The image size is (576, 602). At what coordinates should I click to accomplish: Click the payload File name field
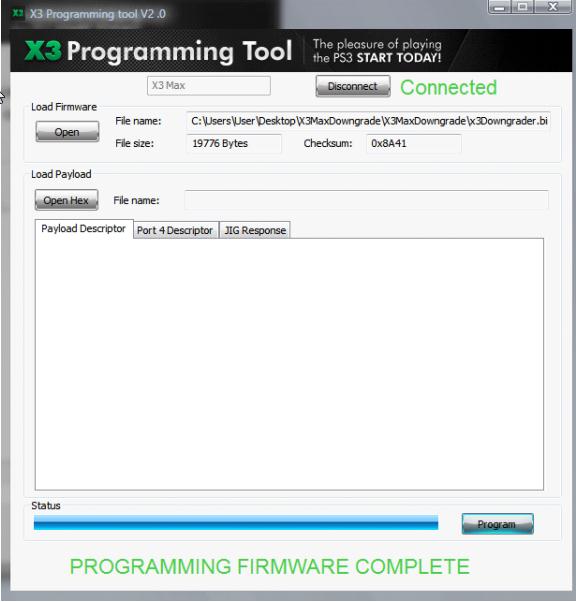pos(366,200)
